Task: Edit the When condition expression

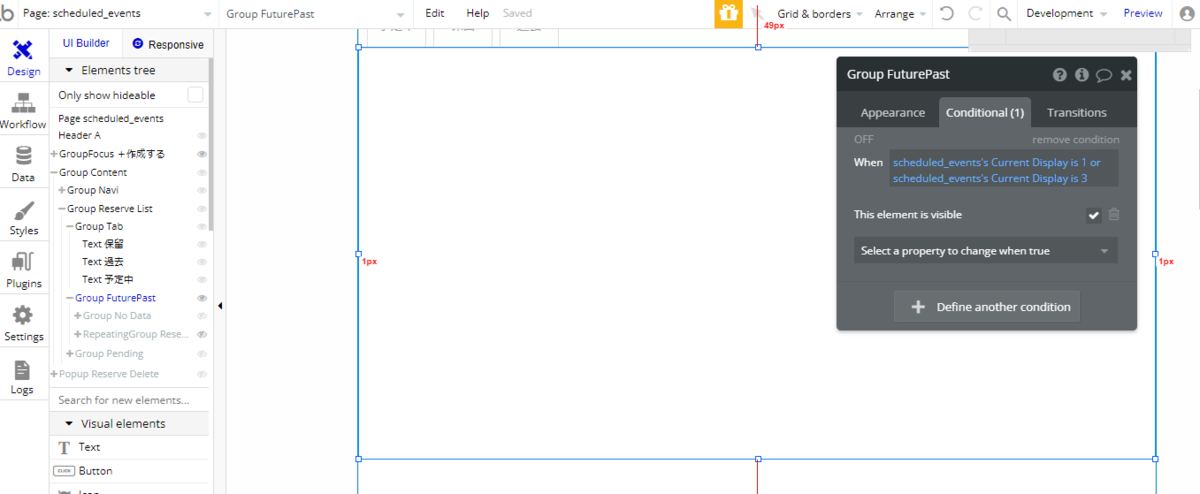Action: click(1003, 170)
